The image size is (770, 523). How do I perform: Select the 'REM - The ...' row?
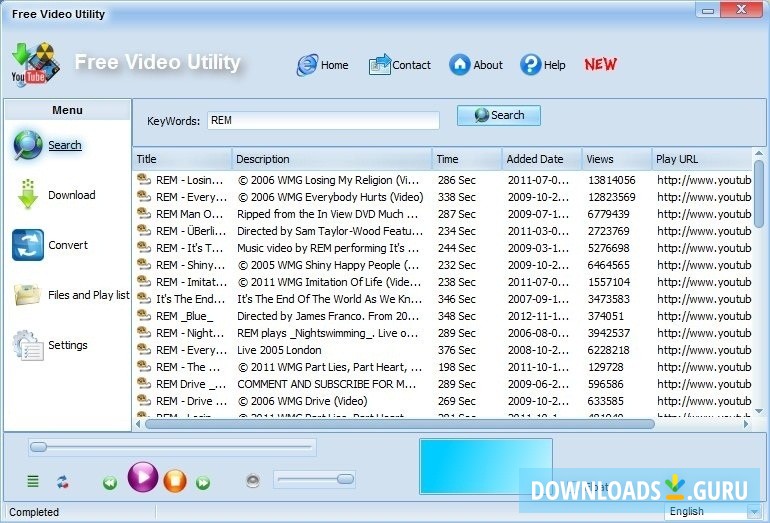point(444,367)
